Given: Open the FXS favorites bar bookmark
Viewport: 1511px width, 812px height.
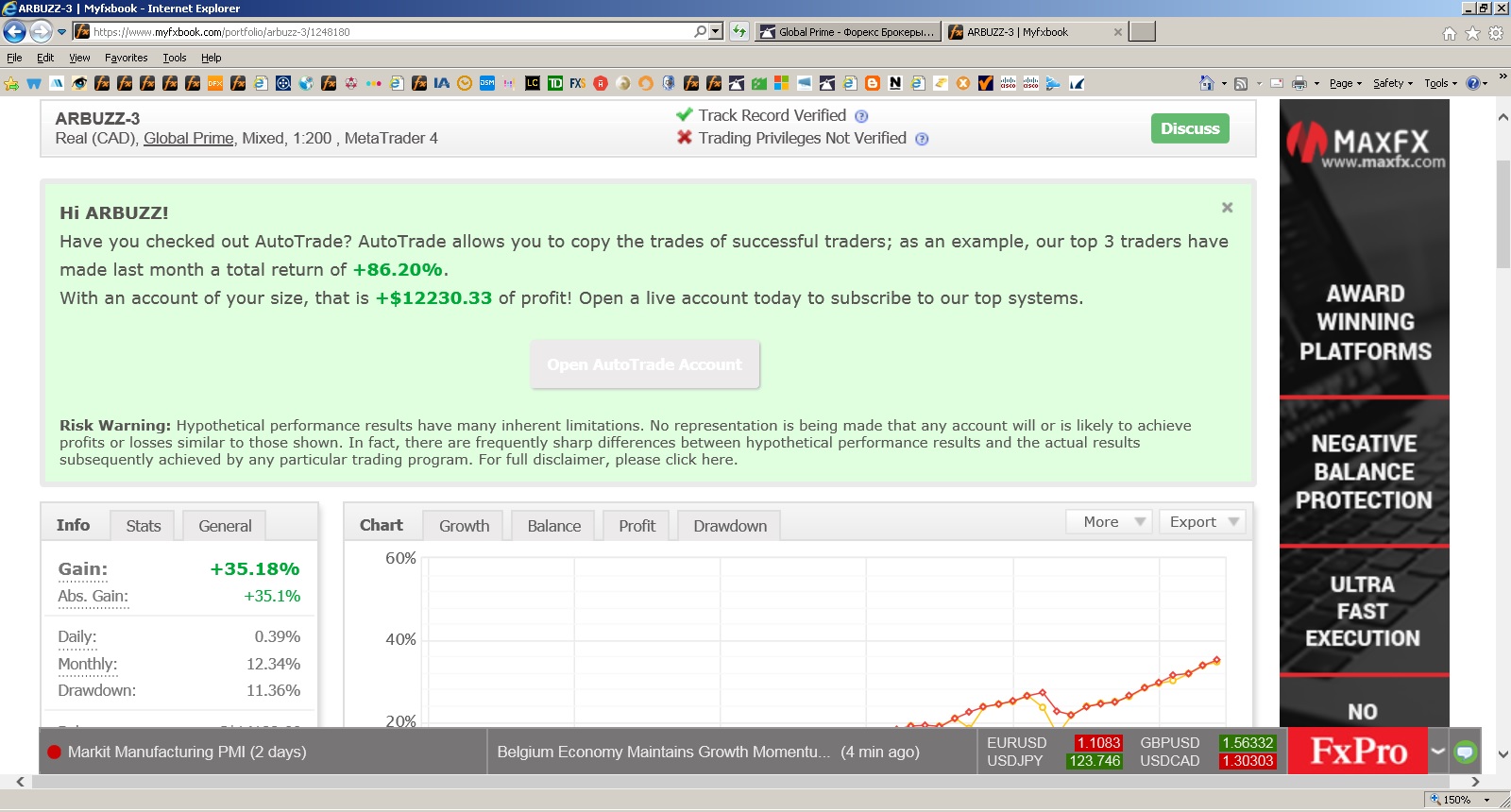Looking at the screenshot, I should 578,83.
